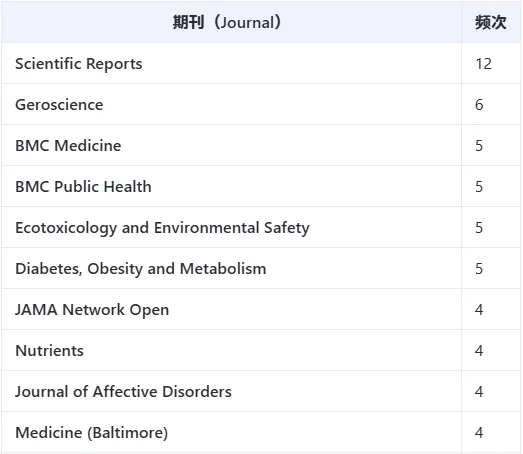The image size is (523, 454).
Task: Click Diabetes, Obesity and Metabolism entry
Action: (x=141, y=269)
